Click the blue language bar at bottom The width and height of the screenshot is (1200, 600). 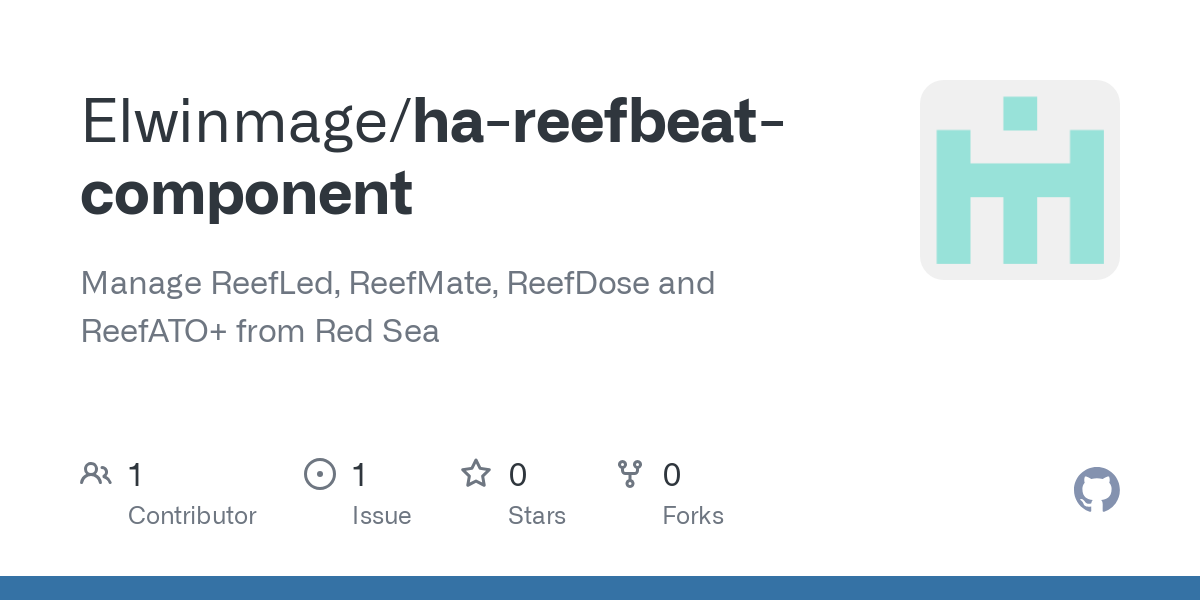(x=600, y=588)
